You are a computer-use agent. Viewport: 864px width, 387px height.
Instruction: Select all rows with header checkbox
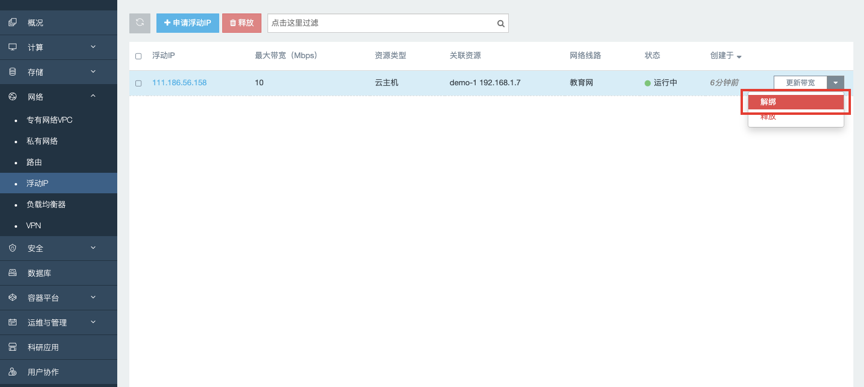coord(138,56)
